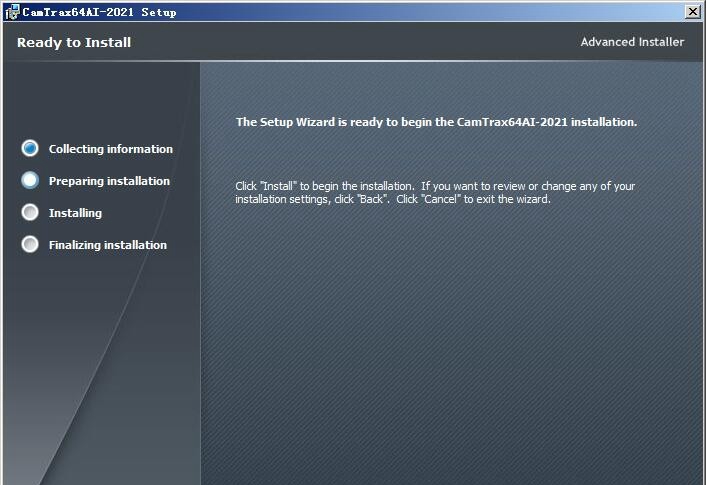Click the 'Setup Wizard is ready' message
Screen dimensions: 706x485
(436, 122)
